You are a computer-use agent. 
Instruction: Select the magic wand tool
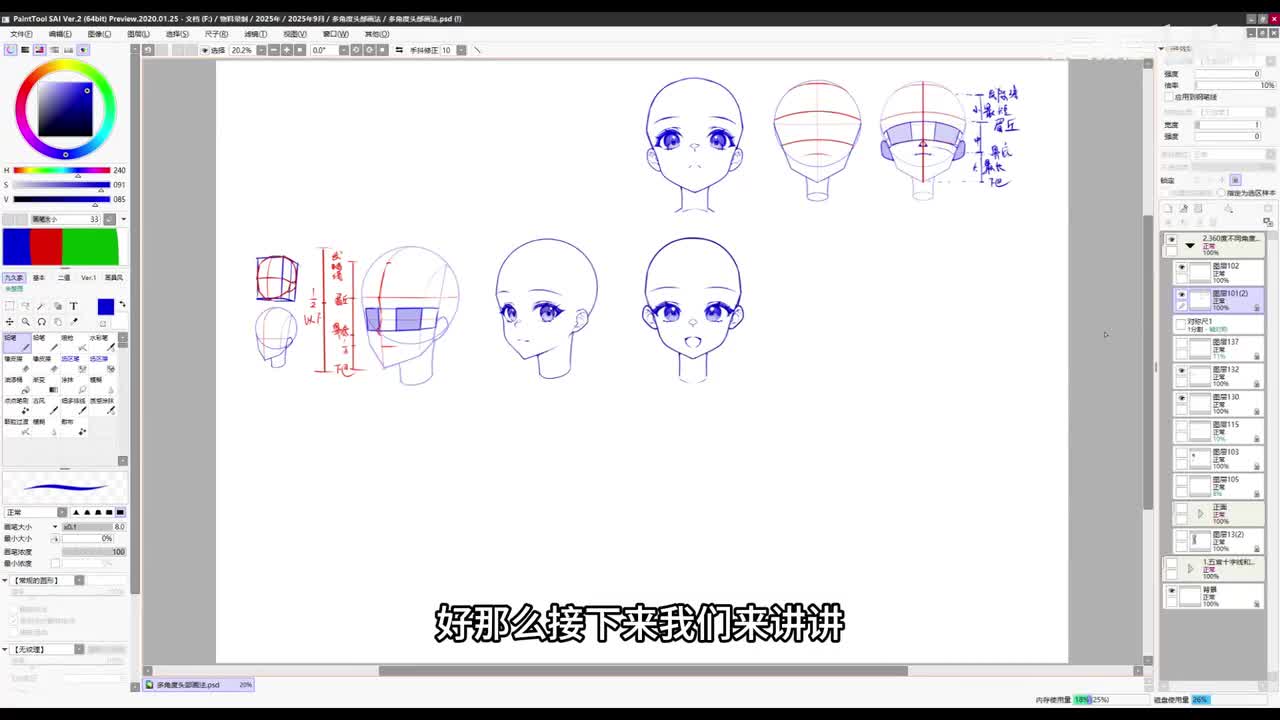tap(41, 306)
